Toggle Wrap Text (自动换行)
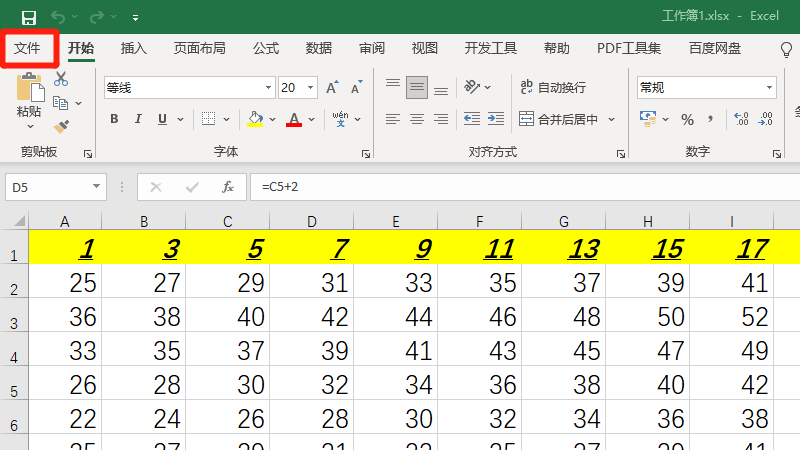This screenshot has height=450, width=800. [x=552, y=88]
